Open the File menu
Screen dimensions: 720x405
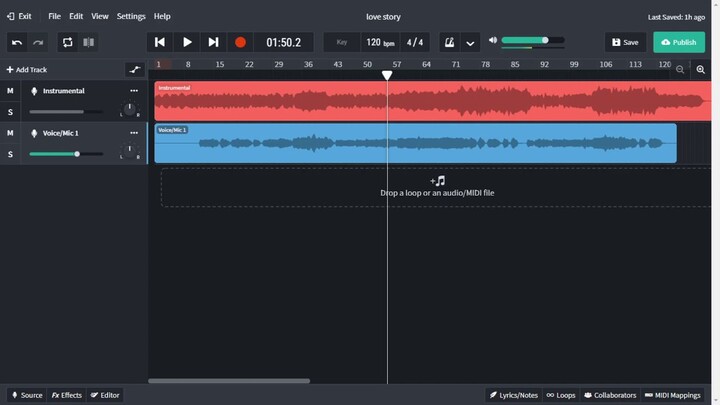point(54,16)
